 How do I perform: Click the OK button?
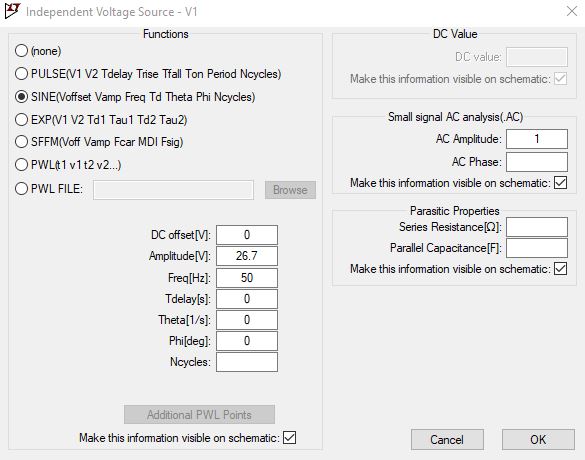(538, 439)
